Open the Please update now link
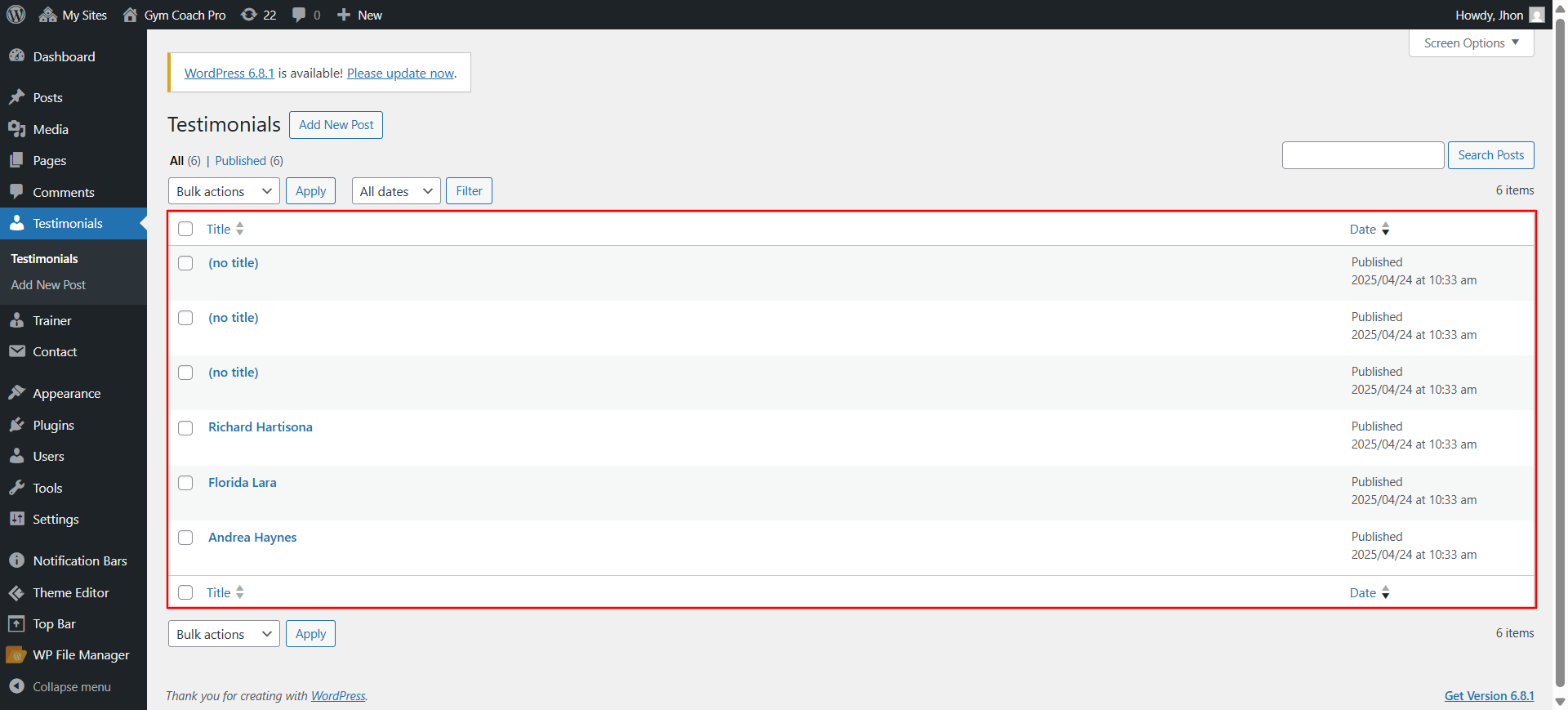This screenshot has width=1568, height=710. [x=400, y=73]
